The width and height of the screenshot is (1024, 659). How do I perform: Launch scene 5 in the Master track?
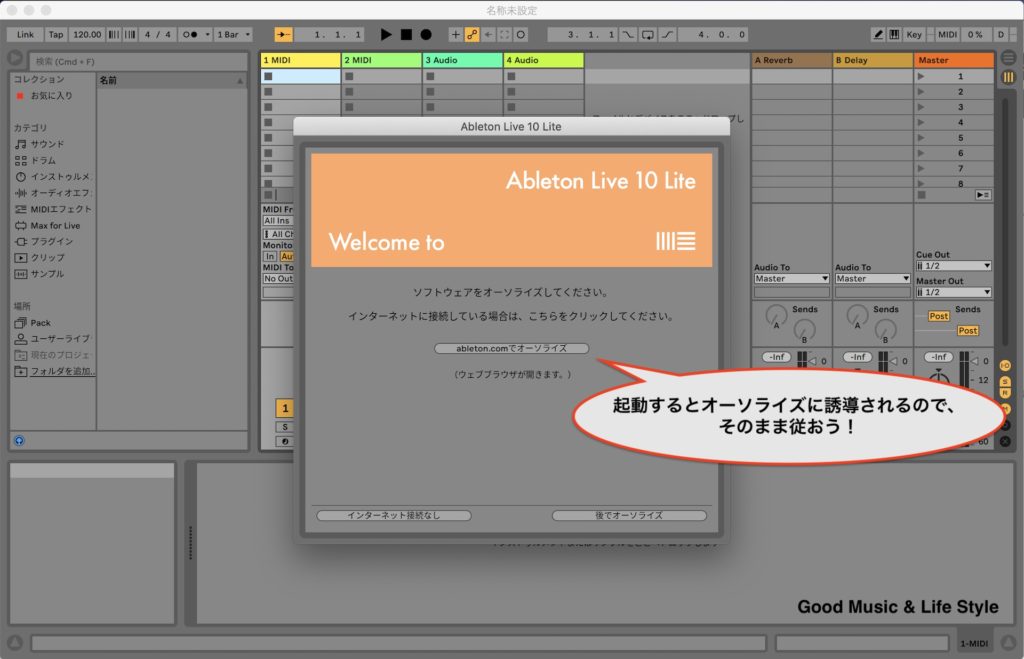pyautogui.click(x=921, y=138)
